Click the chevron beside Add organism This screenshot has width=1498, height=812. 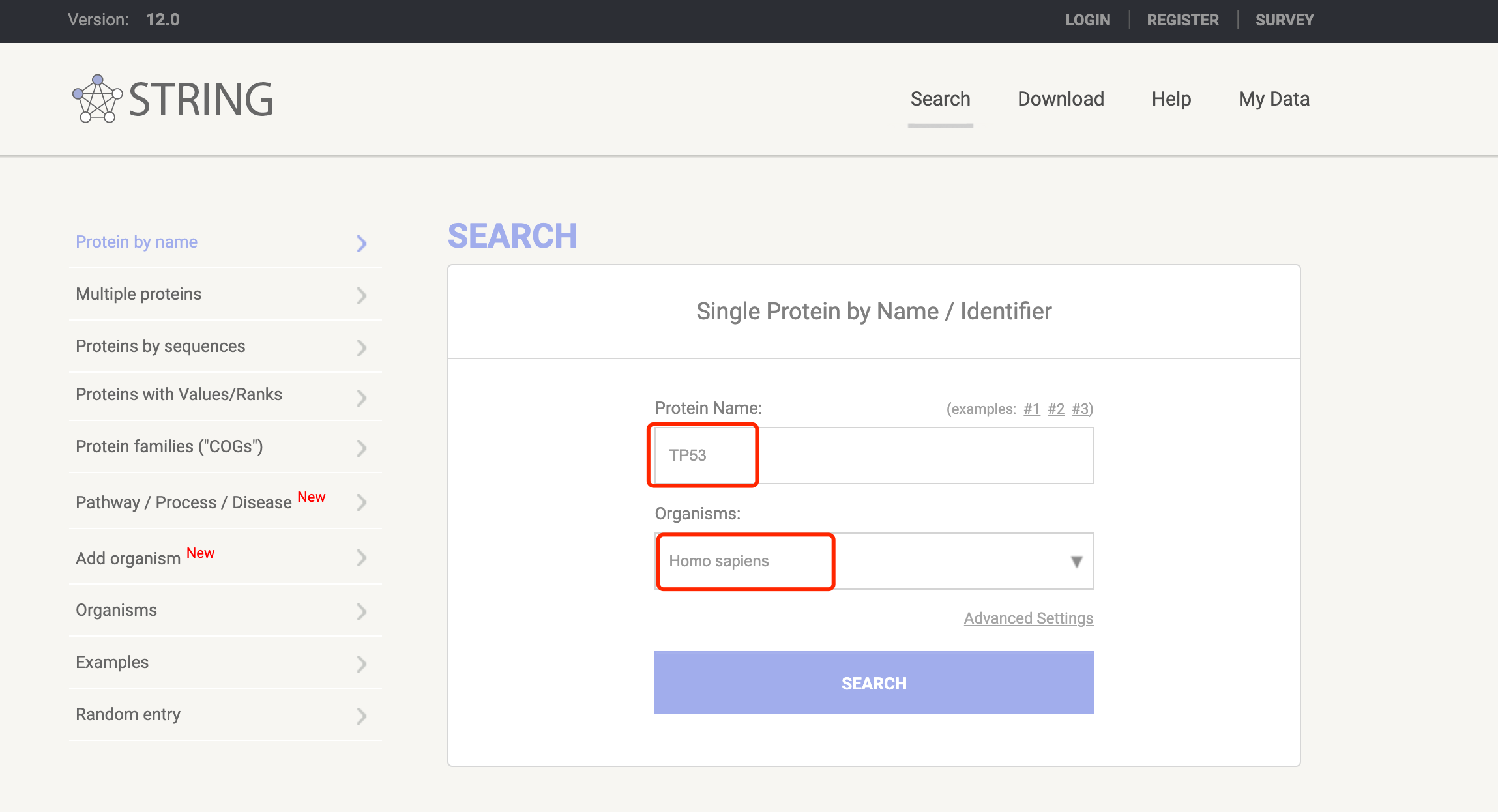tap(362, 558)
